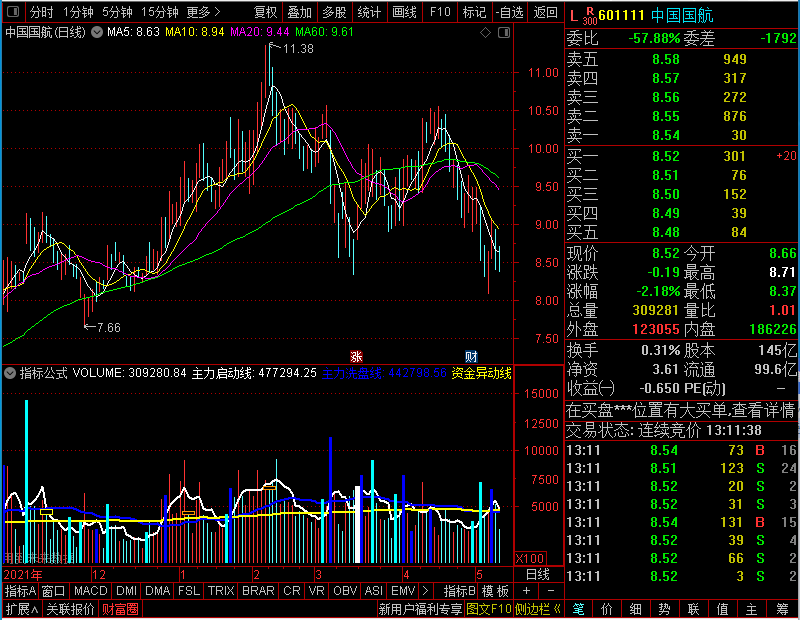Click the 模板 template button
The width and height of the screenshot is (800, 620).
coord(495,591)
